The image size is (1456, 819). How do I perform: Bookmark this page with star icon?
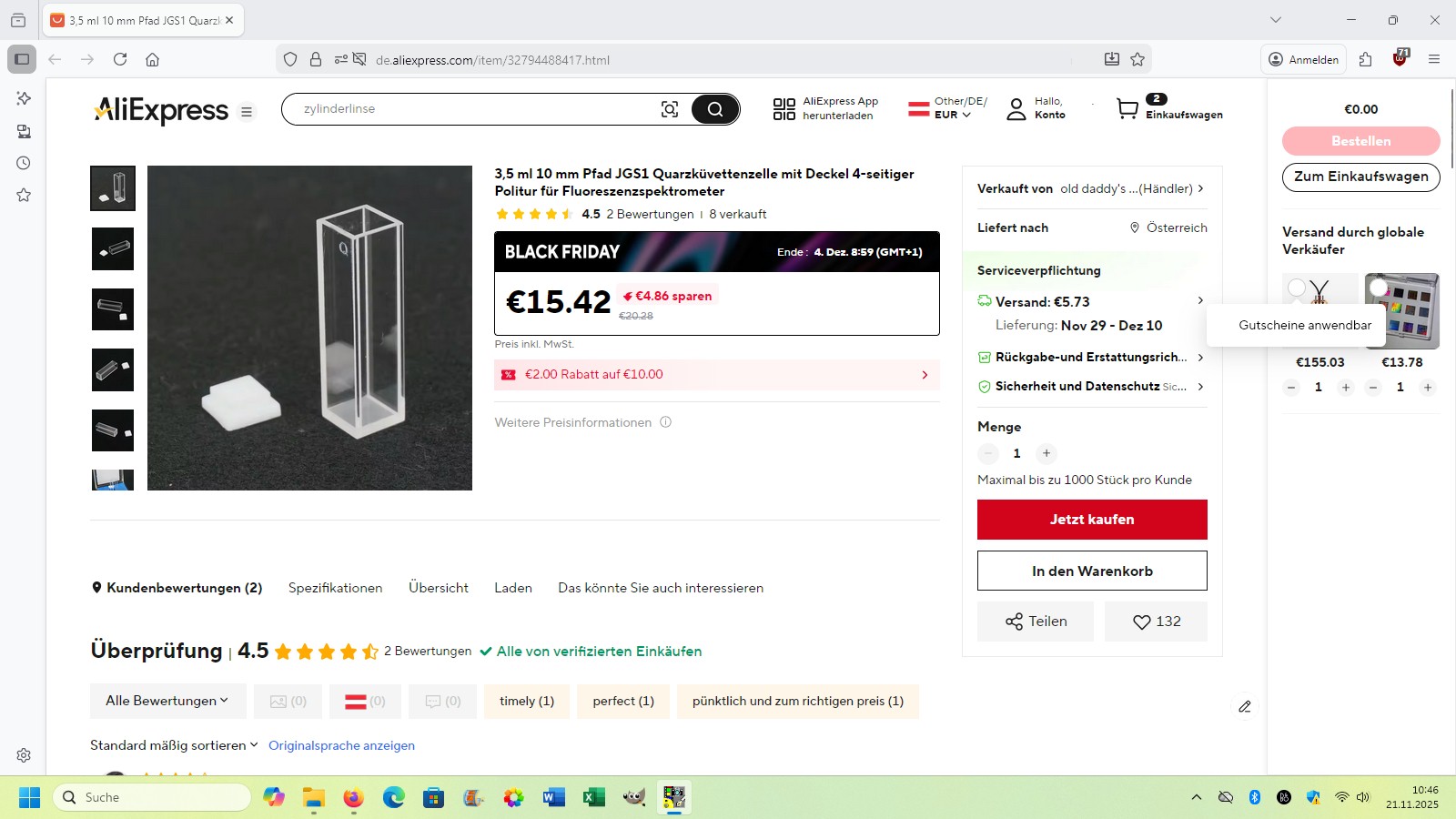1137,59
